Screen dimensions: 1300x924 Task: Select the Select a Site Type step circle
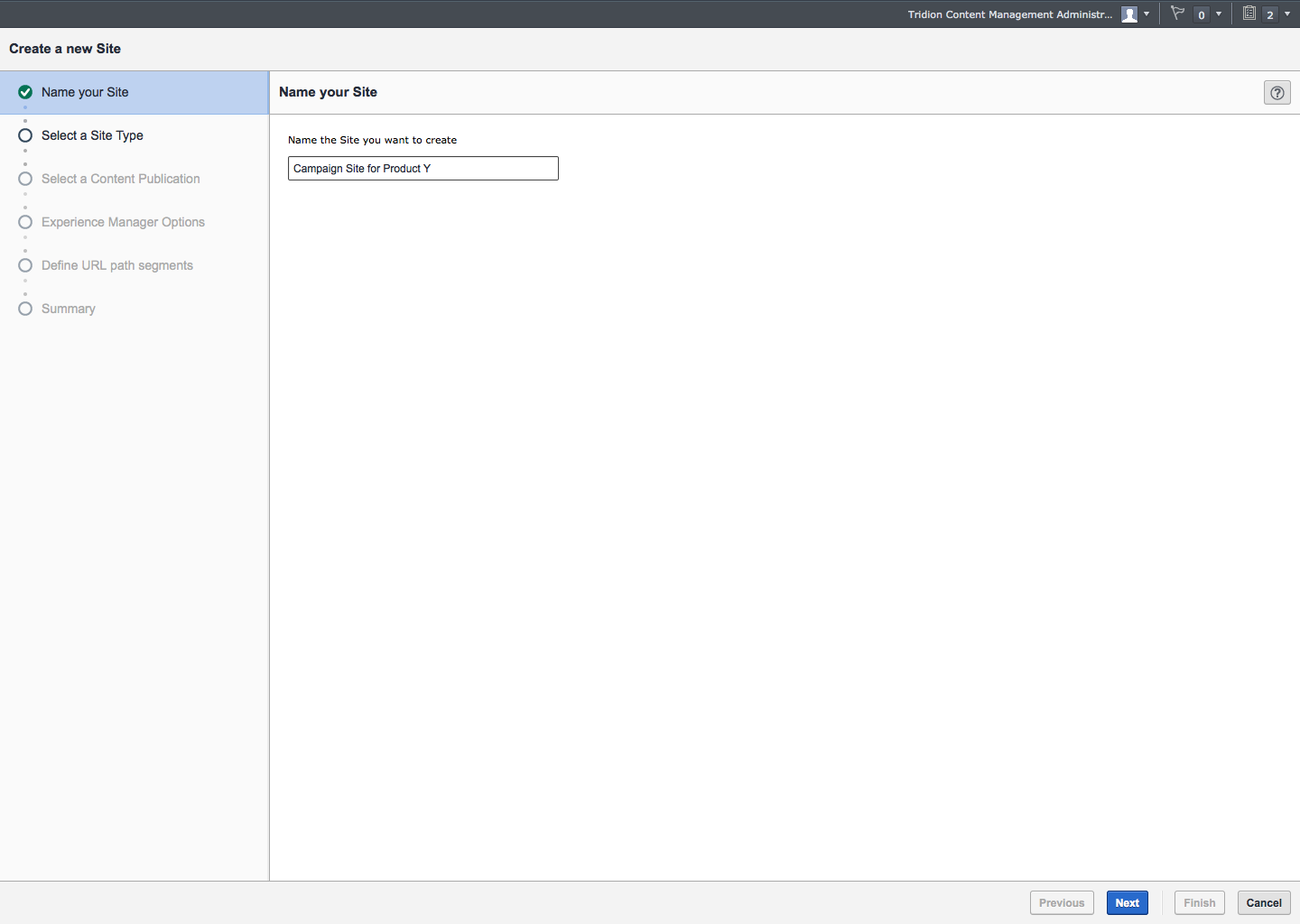tap(25, 135)
